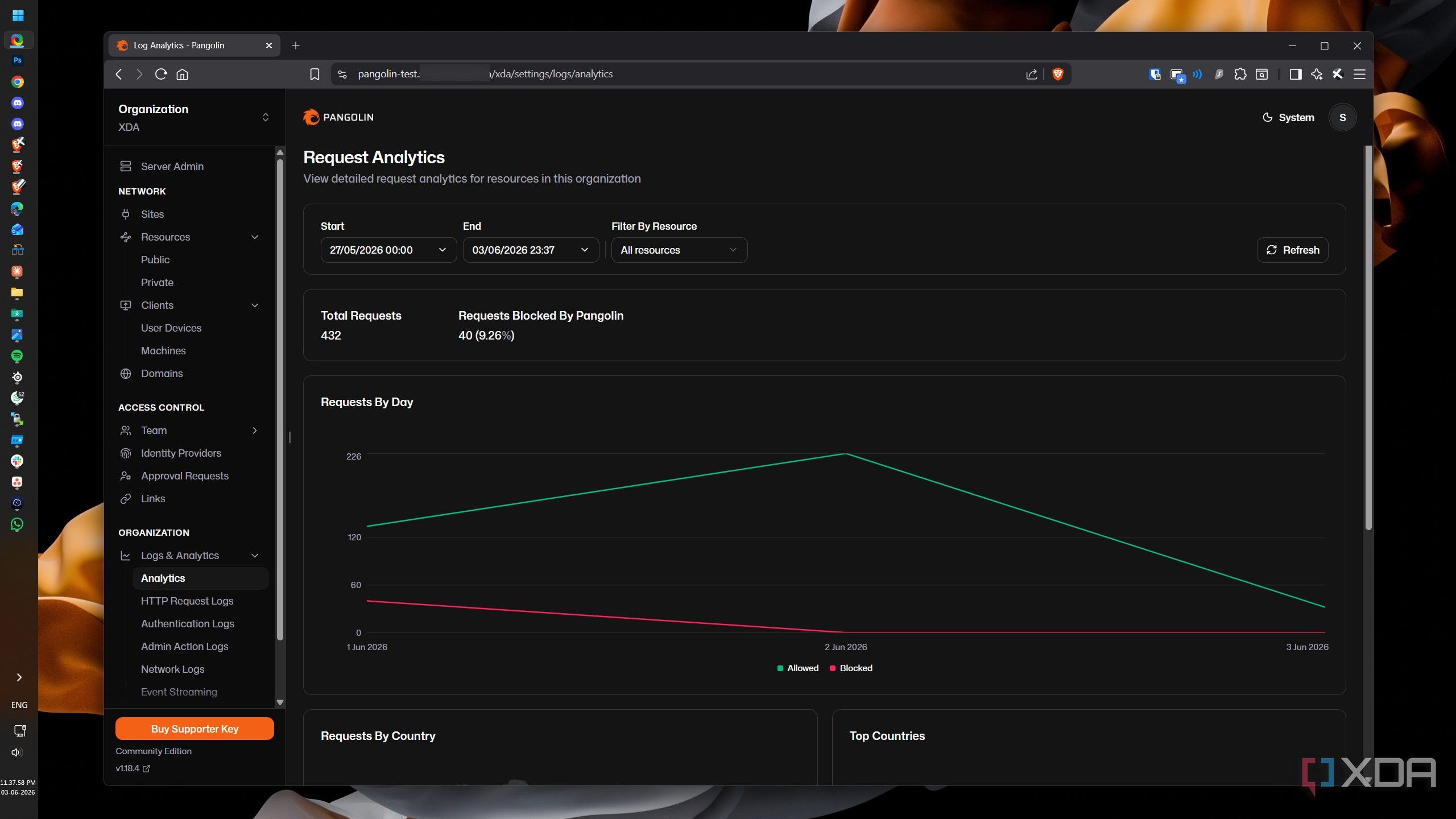Expand the Team submenu

click(x=255, y=430)
